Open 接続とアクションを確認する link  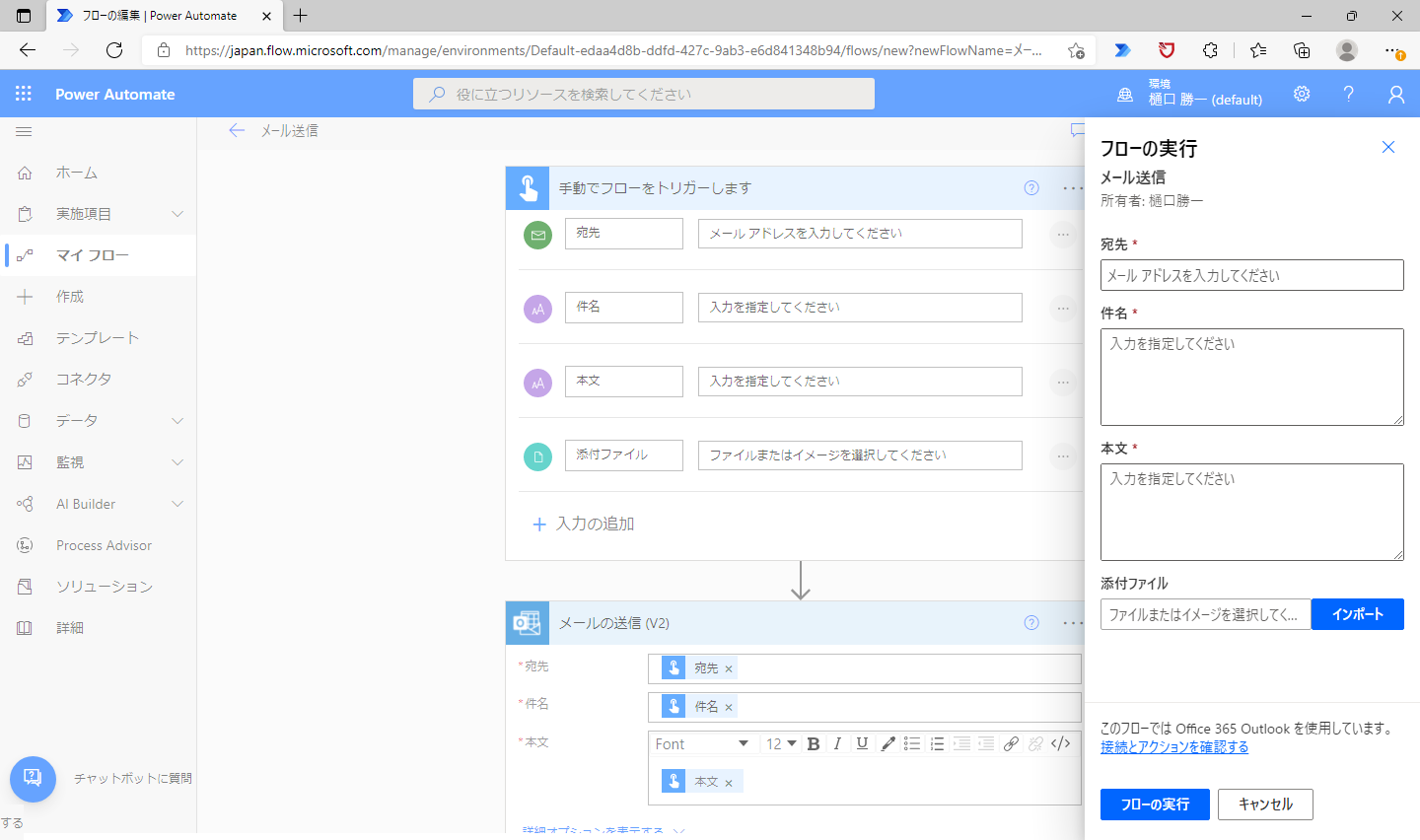tap(1174, 747)
